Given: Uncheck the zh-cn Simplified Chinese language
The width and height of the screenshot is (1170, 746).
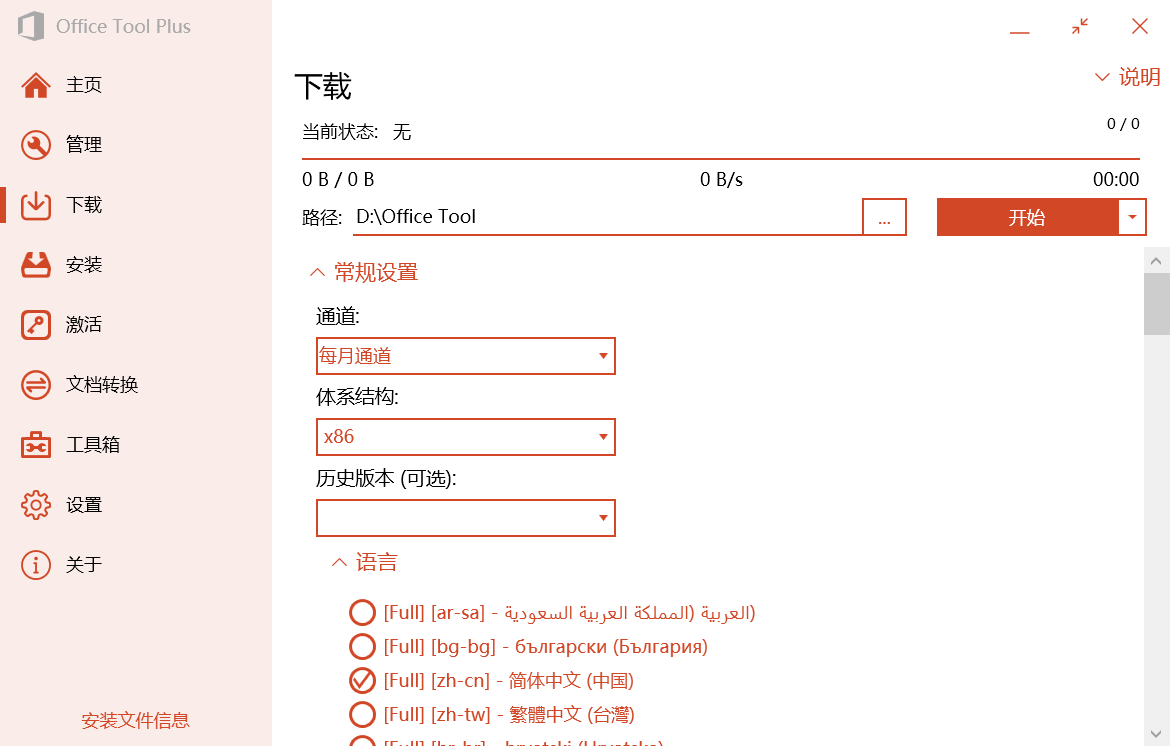Looking at the screenshot, I should pyautogui.click(x=362, y=680).
